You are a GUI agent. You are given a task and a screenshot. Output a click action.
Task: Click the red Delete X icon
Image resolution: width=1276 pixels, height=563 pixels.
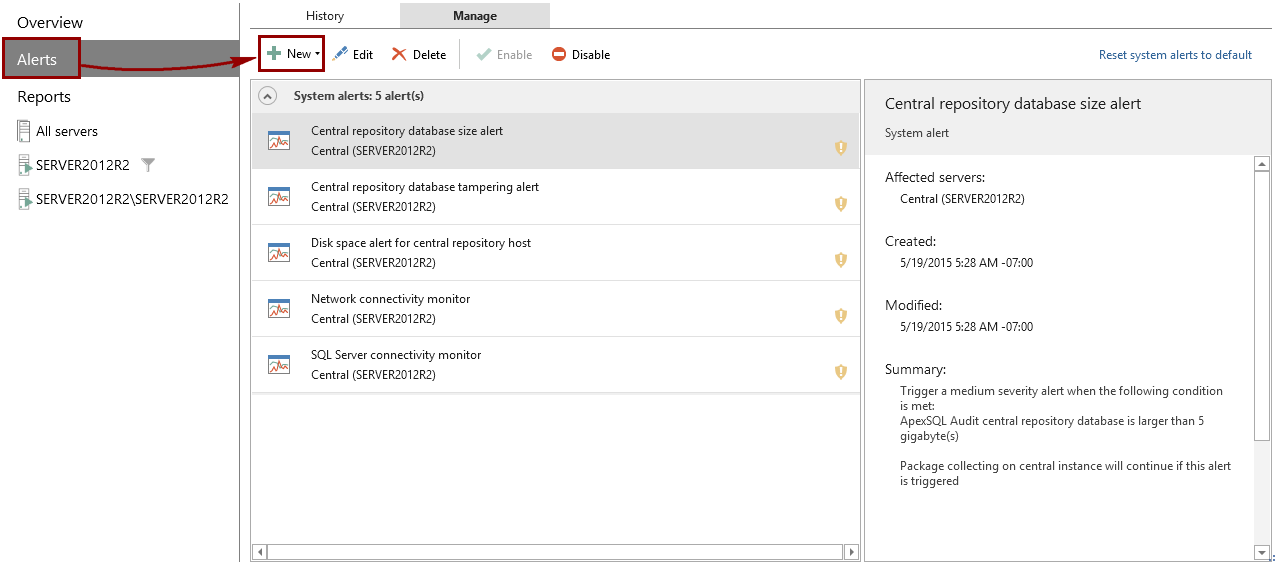399,54
